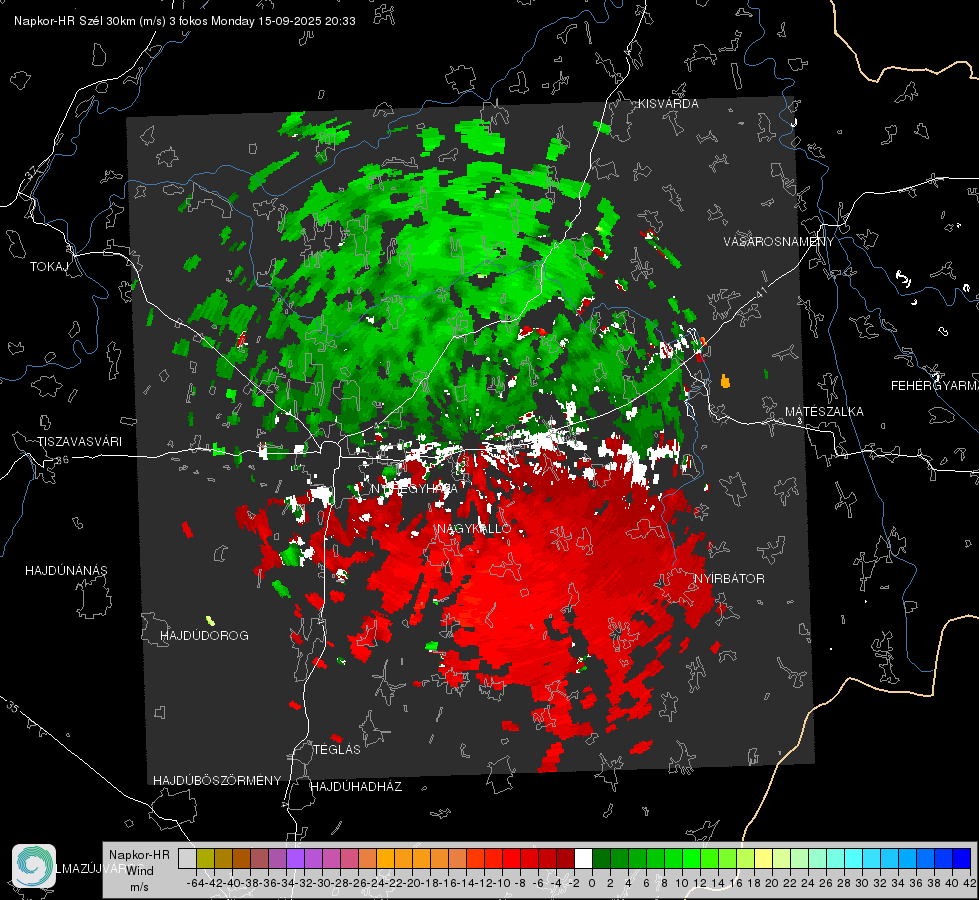
Task: Click the HAJDÚBÖSZÖRMÉNY city label
Action: [x=217, y=781]
